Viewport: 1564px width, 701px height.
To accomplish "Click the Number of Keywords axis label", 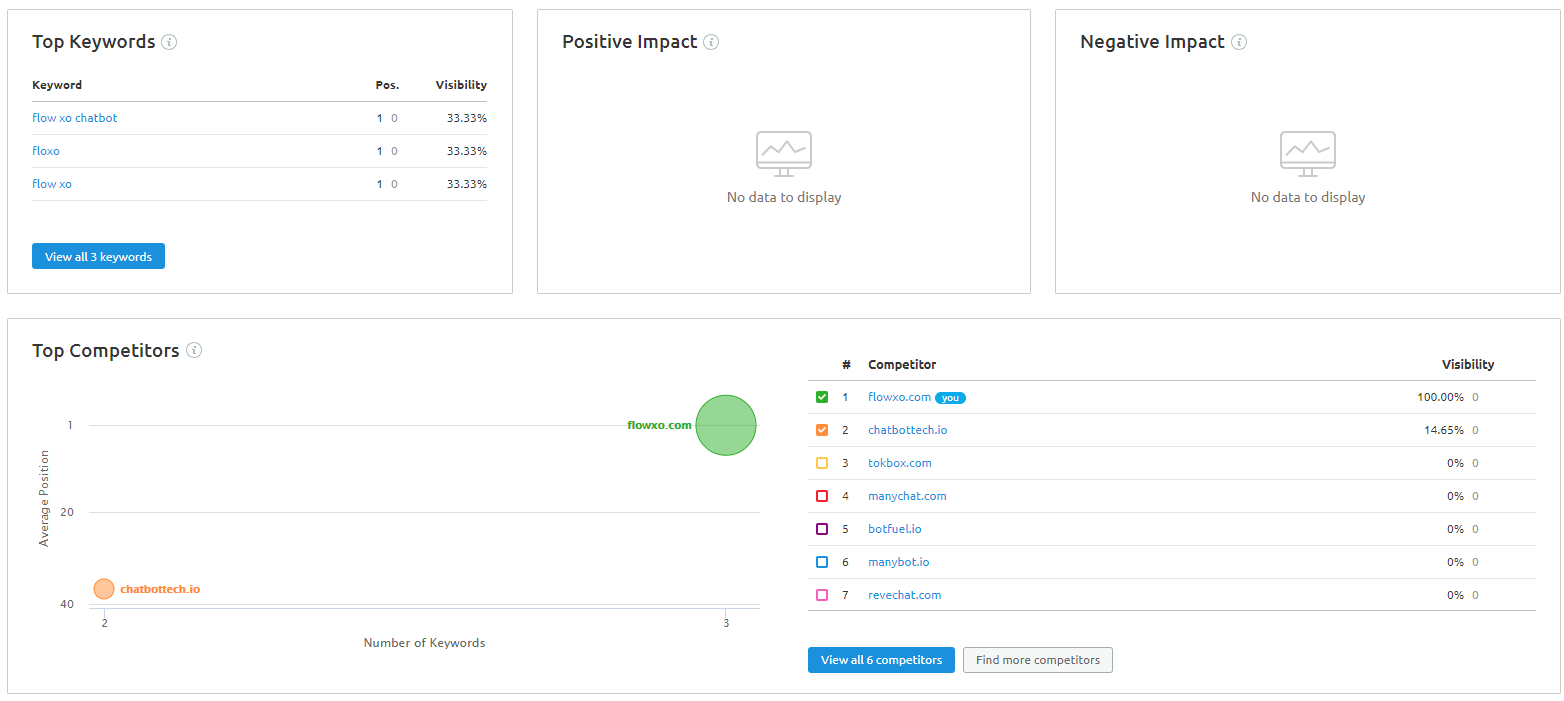I will tap(424, 643).
